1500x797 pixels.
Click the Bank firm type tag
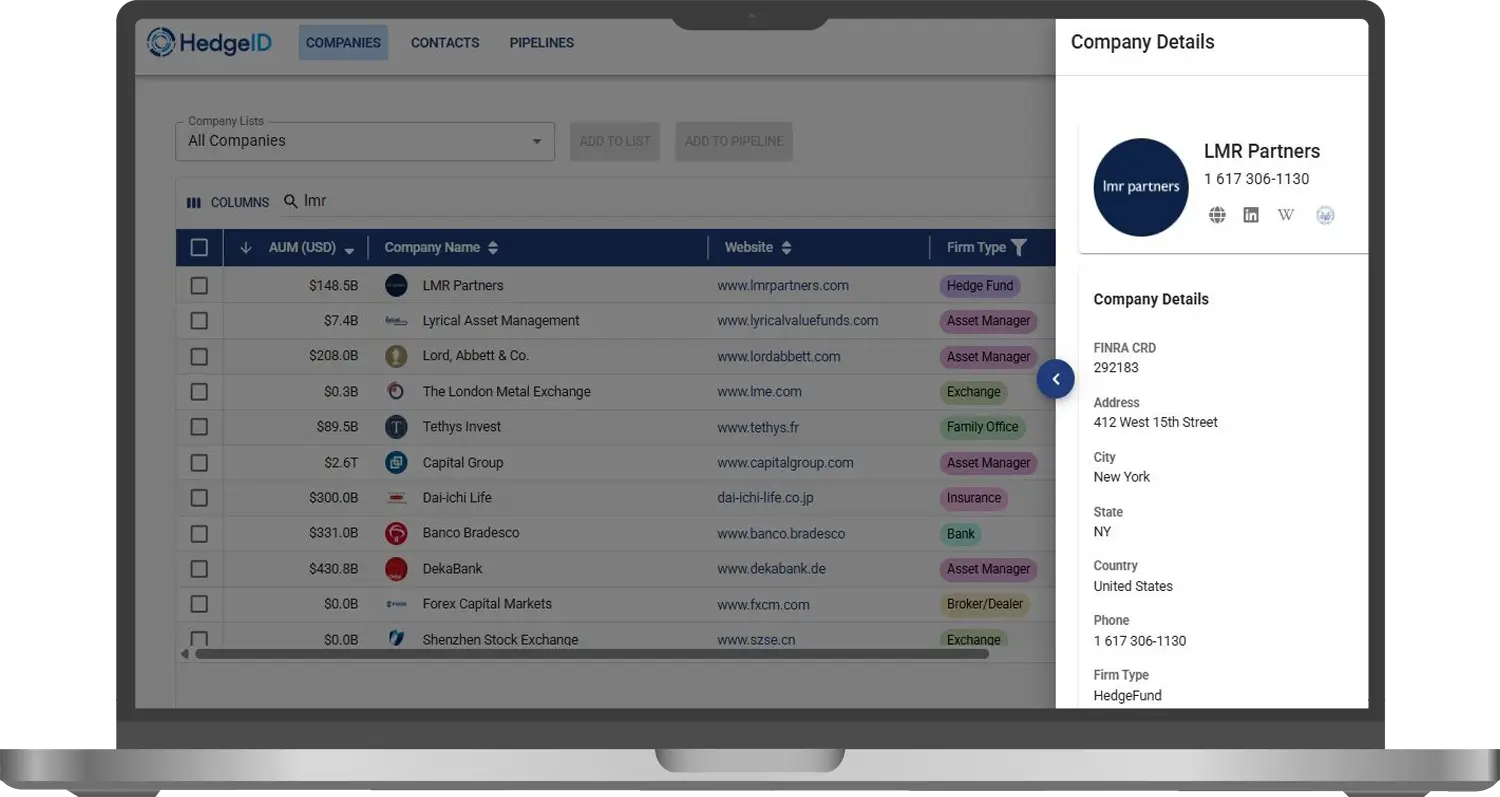pyautogui.click(x=961, y=534)
